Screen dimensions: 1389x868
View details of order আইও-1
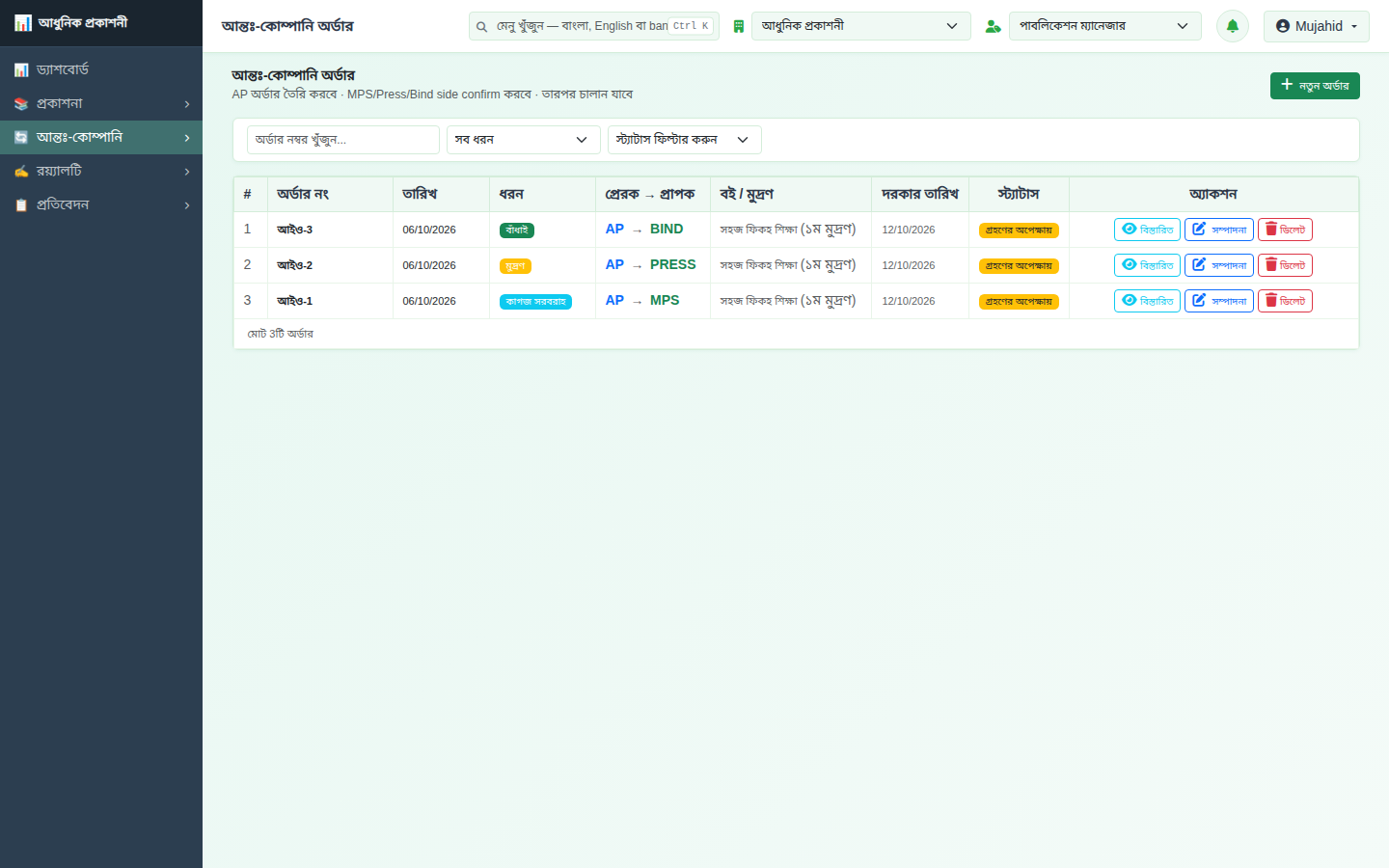(1147, 301)
